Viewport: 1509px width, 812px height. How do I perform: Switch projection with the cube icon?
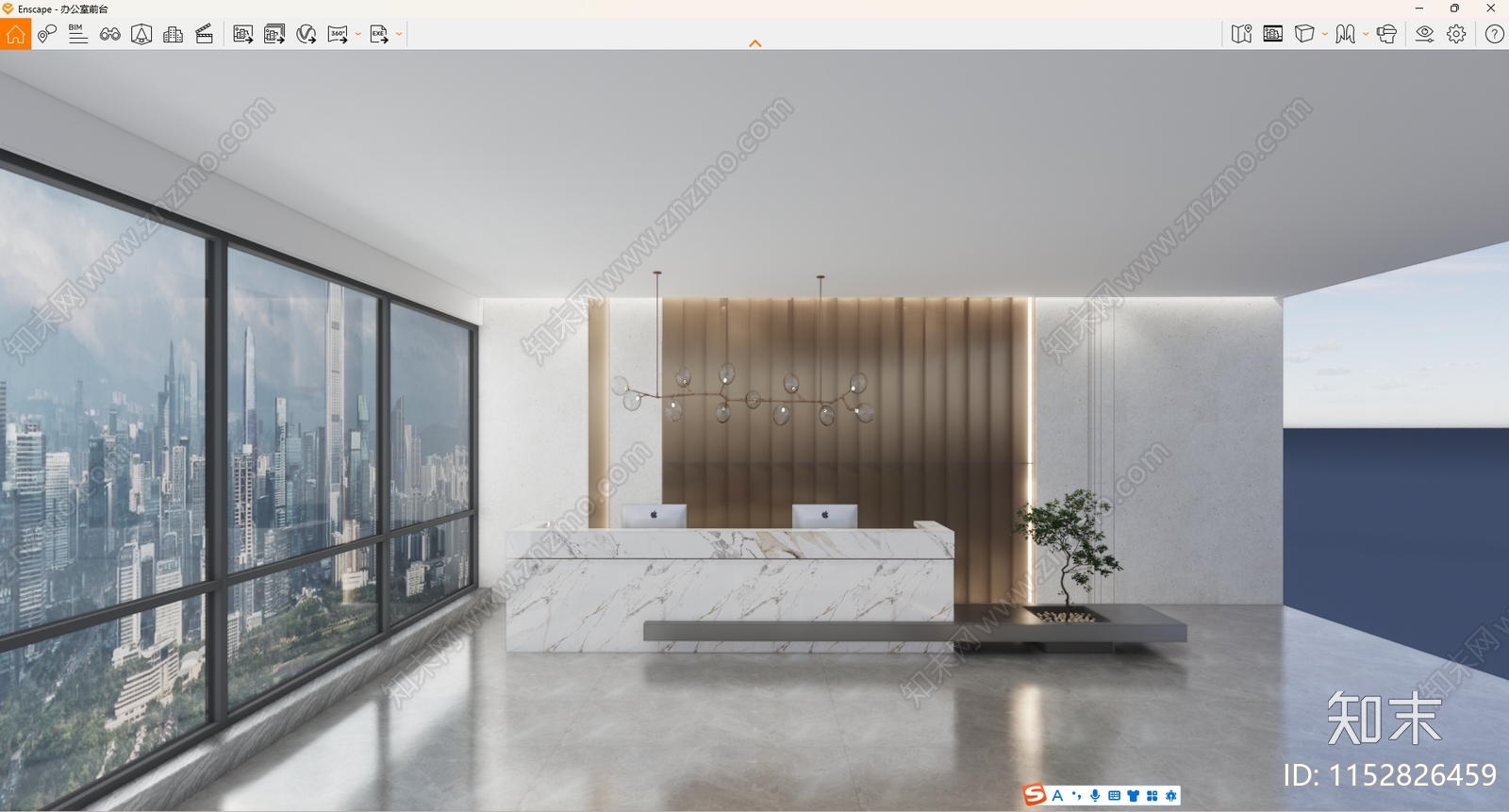tap(1304, 34)
